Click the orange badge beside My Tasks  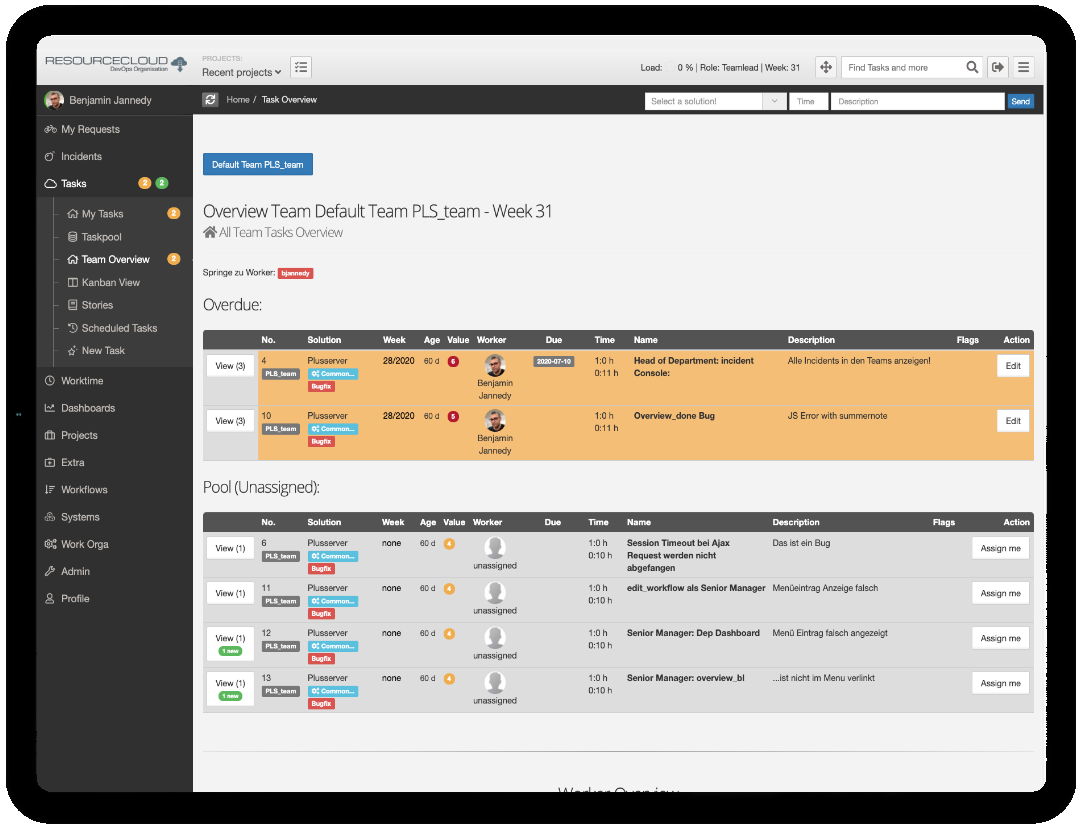174,213
